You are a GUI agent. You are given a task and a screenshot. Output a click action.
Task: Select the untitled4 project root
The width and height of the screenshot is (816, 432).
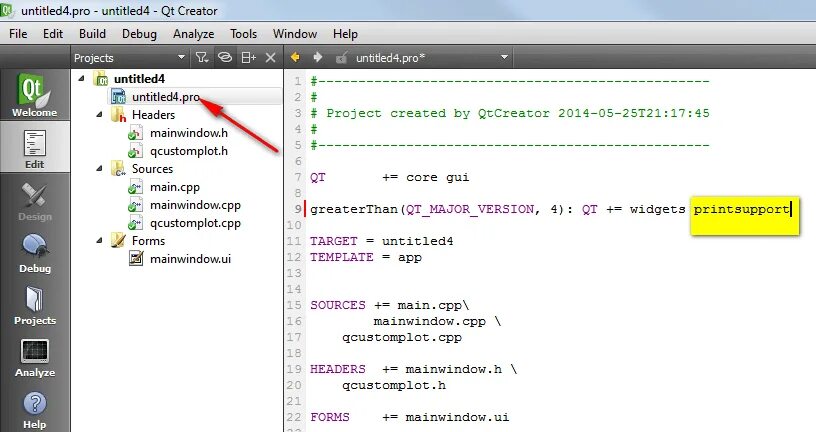[x=139, y=79]
